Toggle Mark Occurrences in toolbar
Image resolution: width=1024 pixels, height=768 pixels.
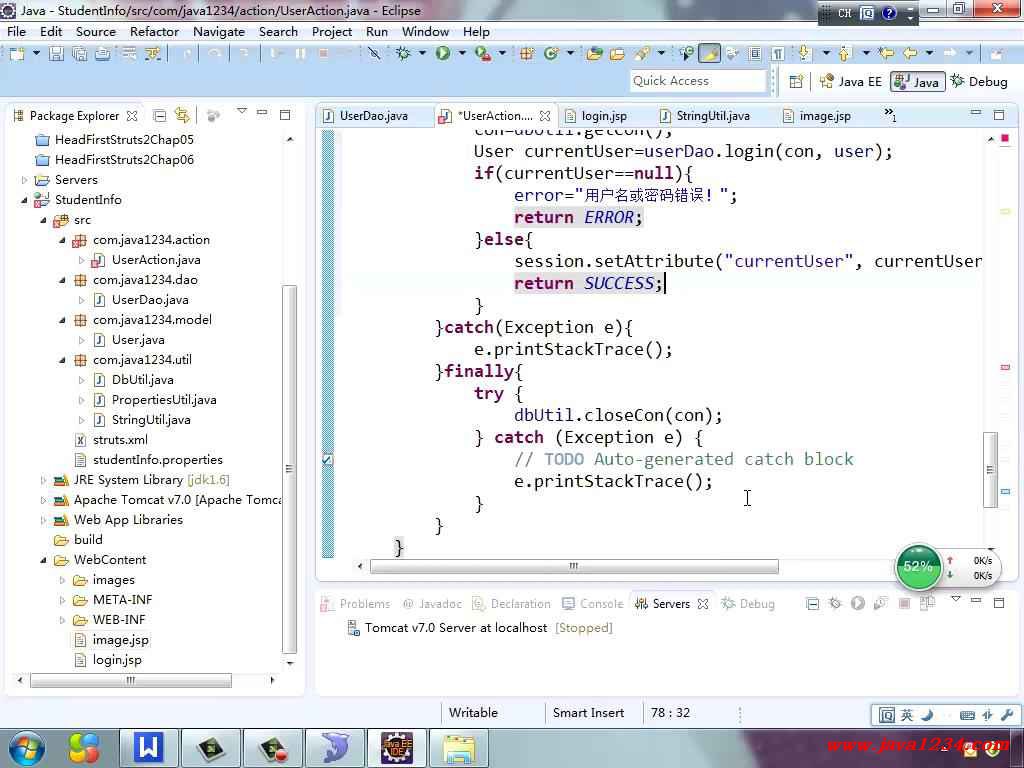(x=709, y=54)
